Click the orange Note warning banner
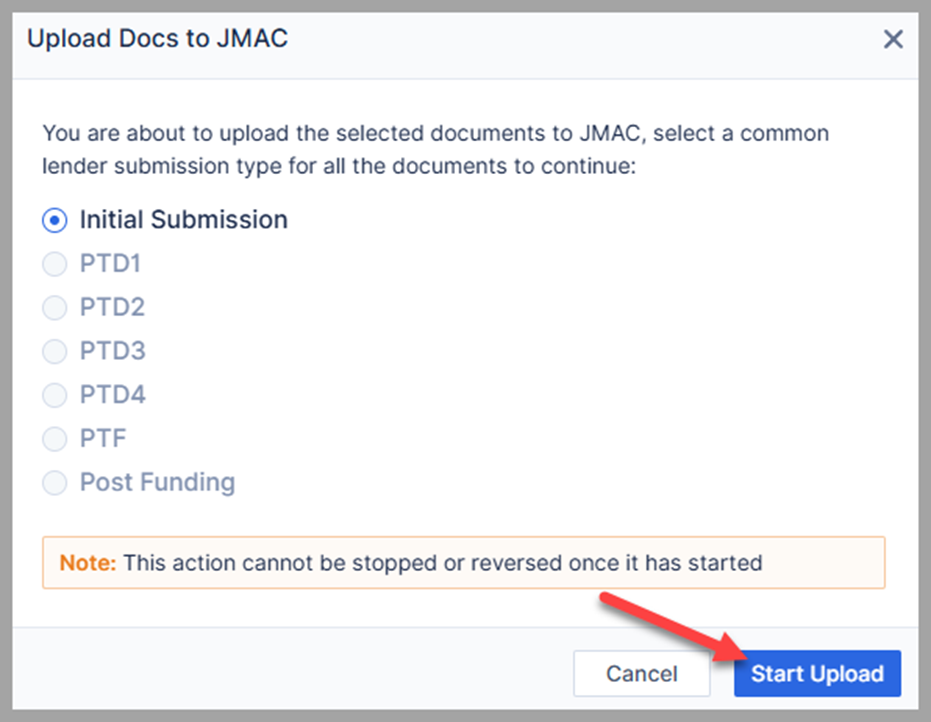The height and width of the screenshot is (722, 931). click(x=463, y=563)
